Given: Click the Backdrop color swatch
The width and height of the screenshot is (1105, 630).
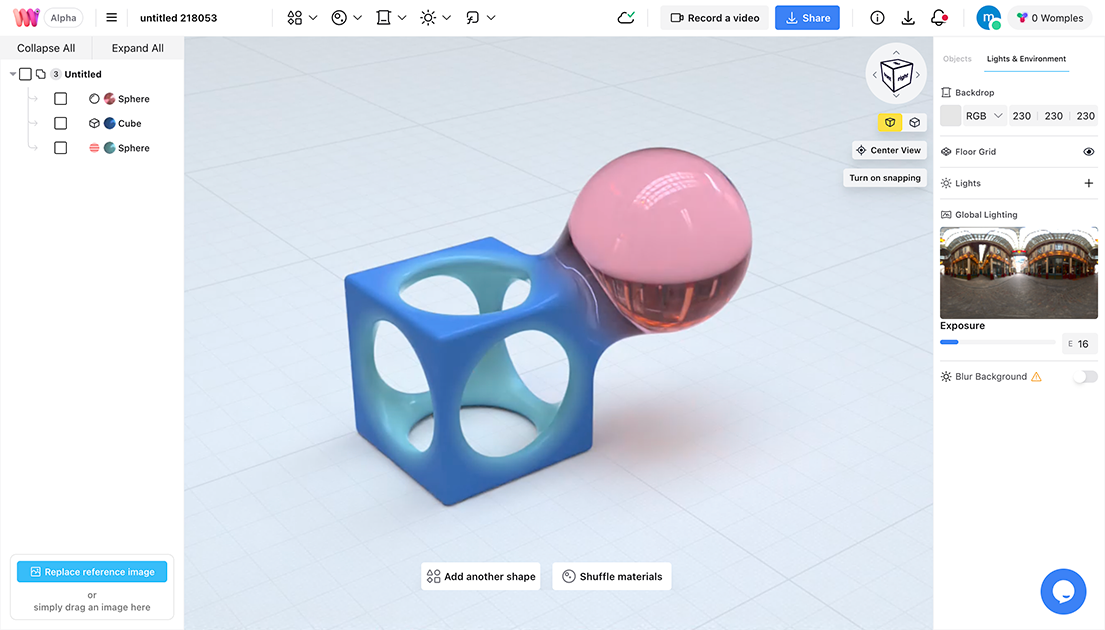Looking at the screenshot, I should [x=951, y=116].
